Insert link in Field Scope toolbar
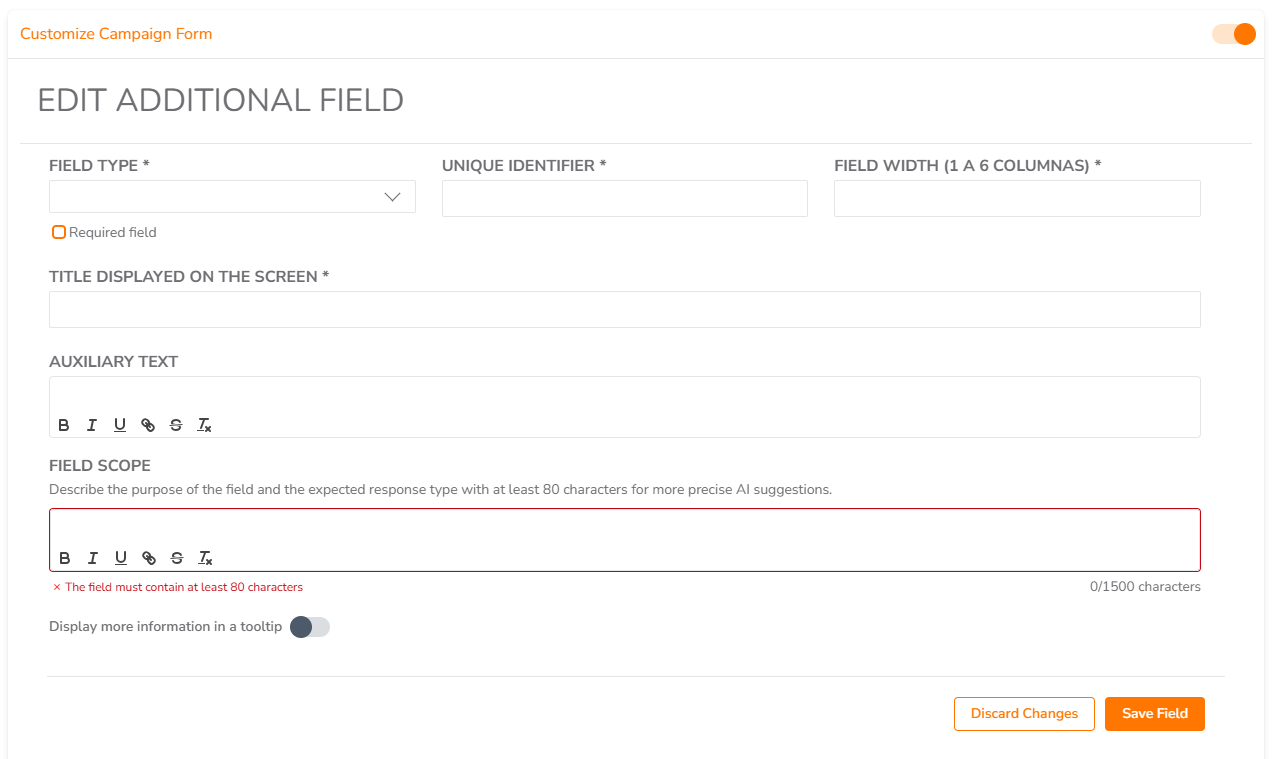Viewport: 1272px width, 759px height. coord(149,558)
